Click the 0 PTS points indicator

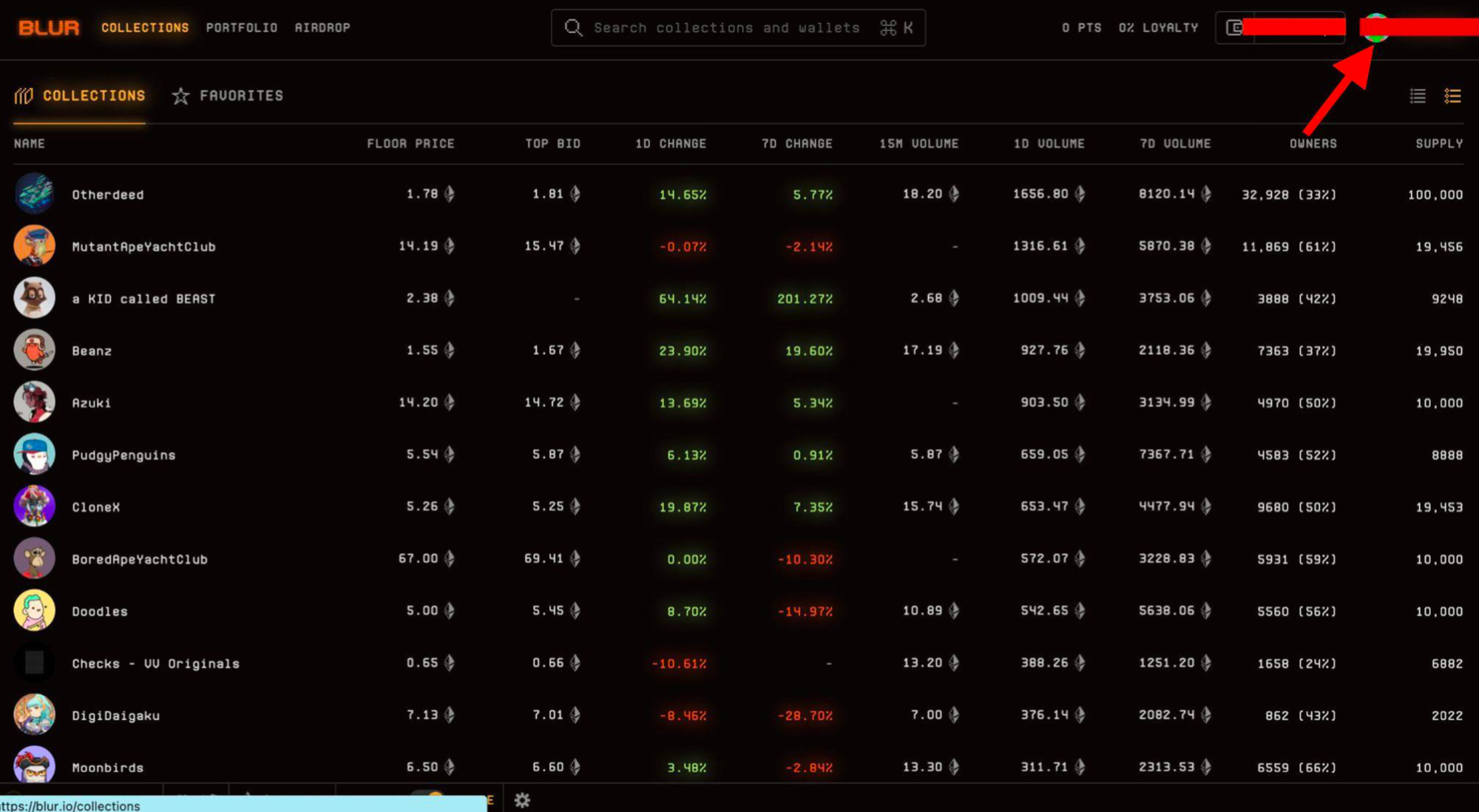1082,27
